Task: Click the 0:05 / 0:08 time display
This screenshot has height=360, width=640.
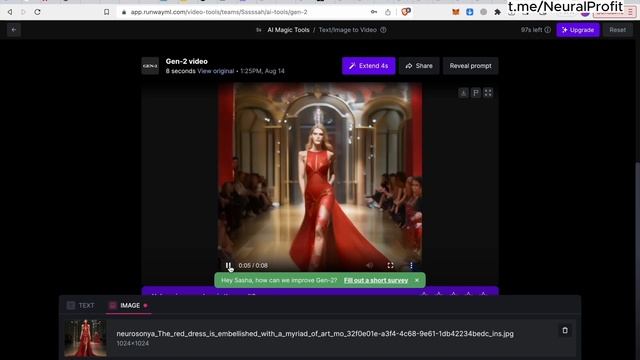Action: (253, 265)
